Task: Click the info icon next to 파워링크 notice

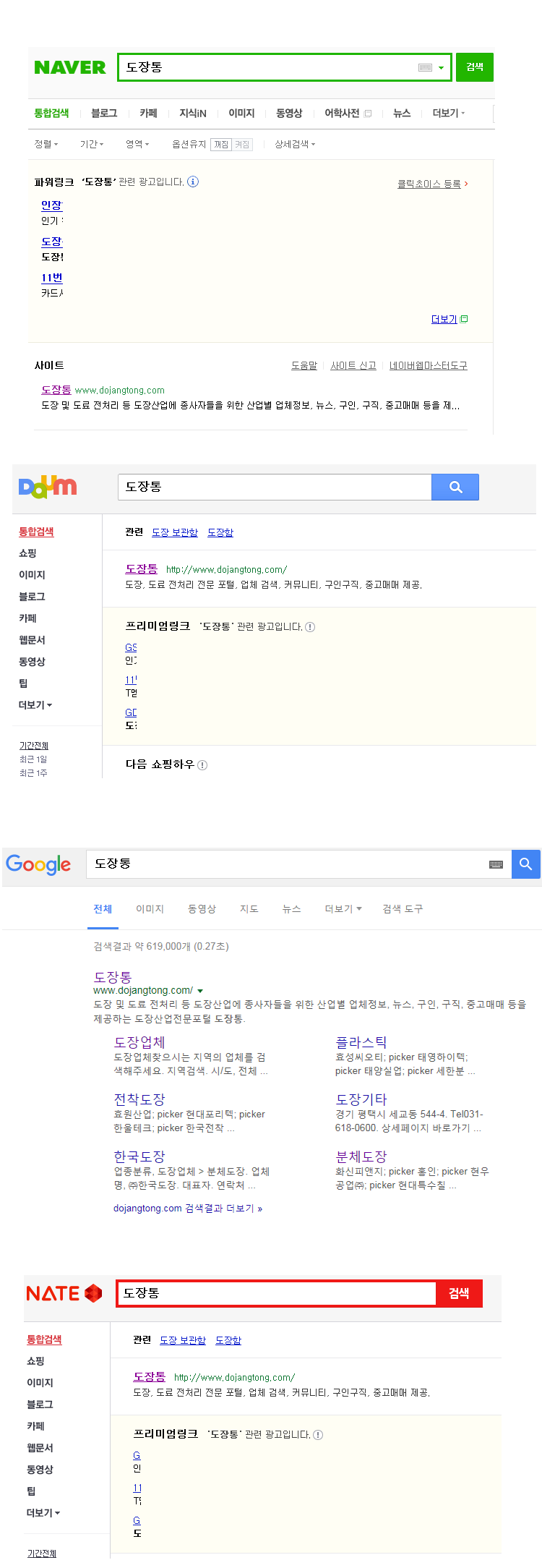Action: tap(193, 182)
